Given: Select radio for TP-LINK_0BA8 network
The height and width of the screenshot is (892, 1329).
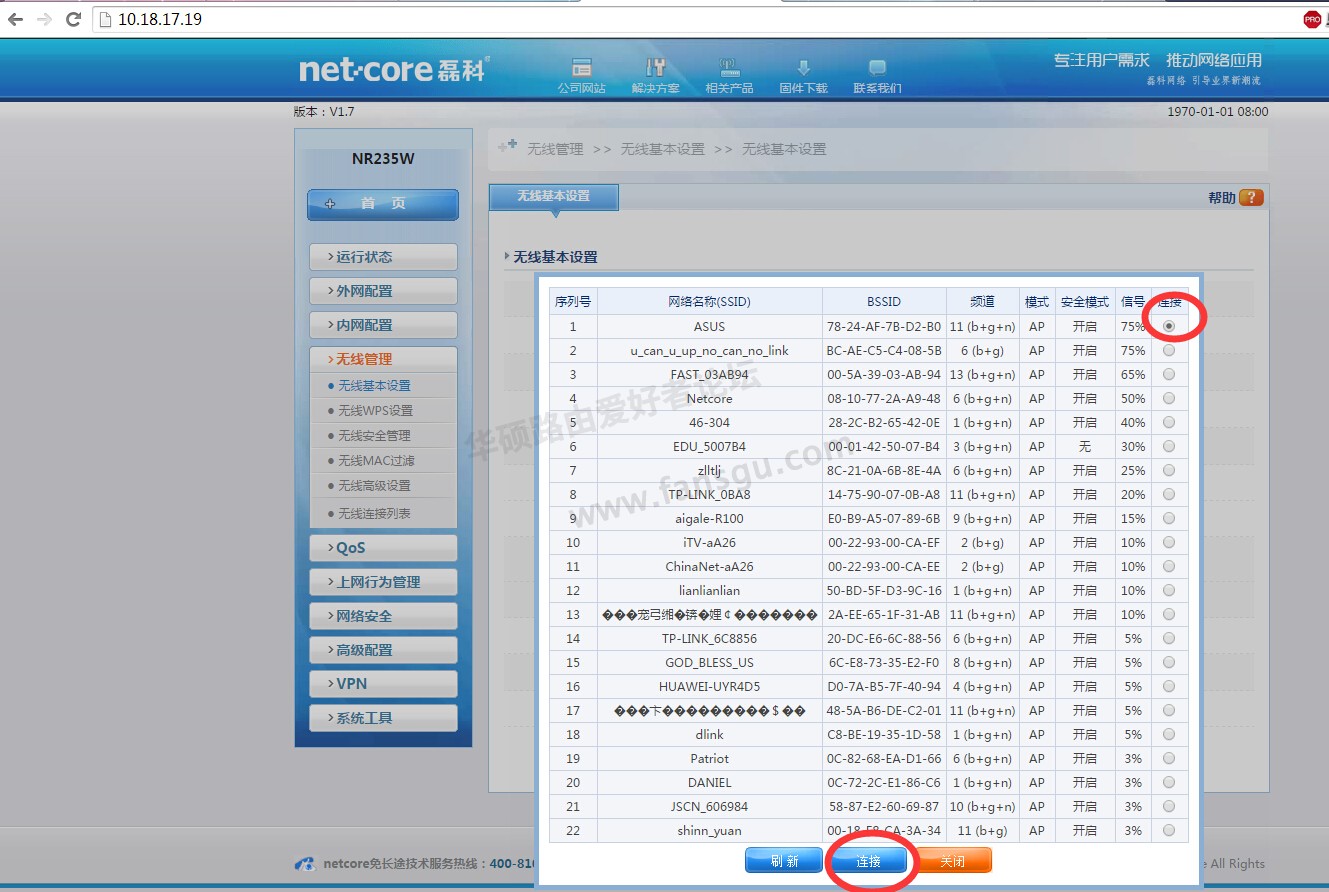Looking at the screenshot, I should pos(1169,494).
